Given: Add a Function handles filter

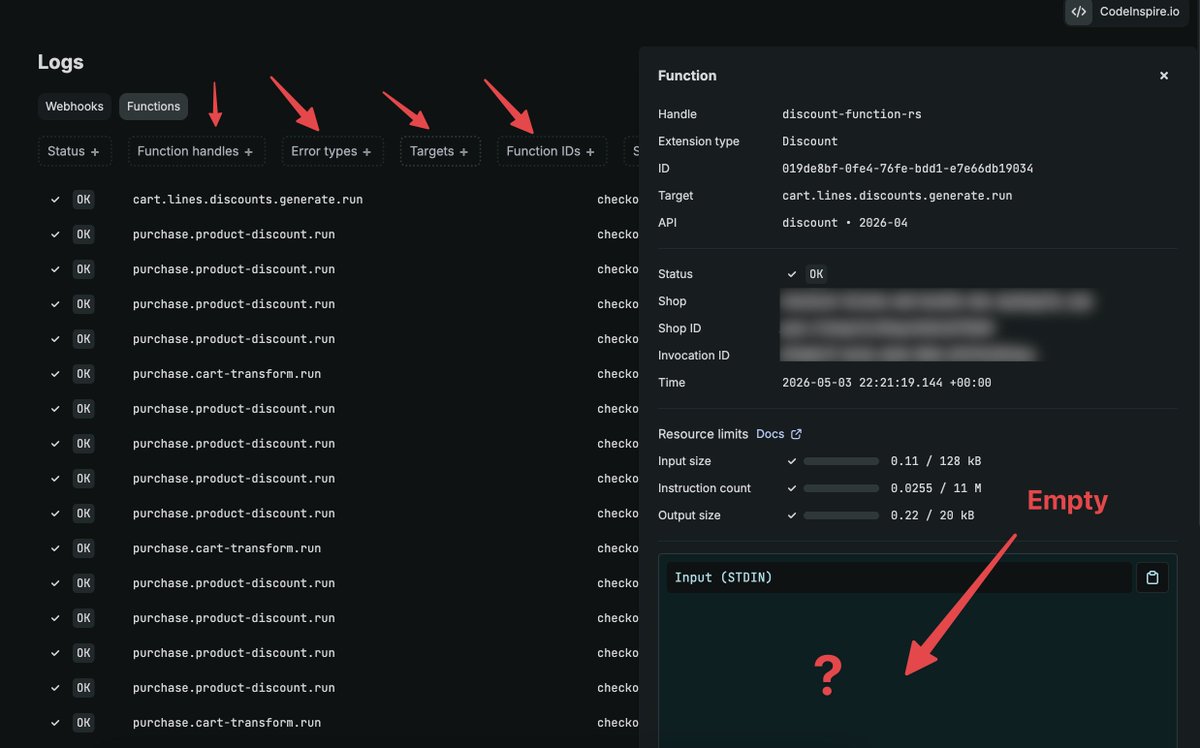Looking at the screenshot, I should point(196,151).
